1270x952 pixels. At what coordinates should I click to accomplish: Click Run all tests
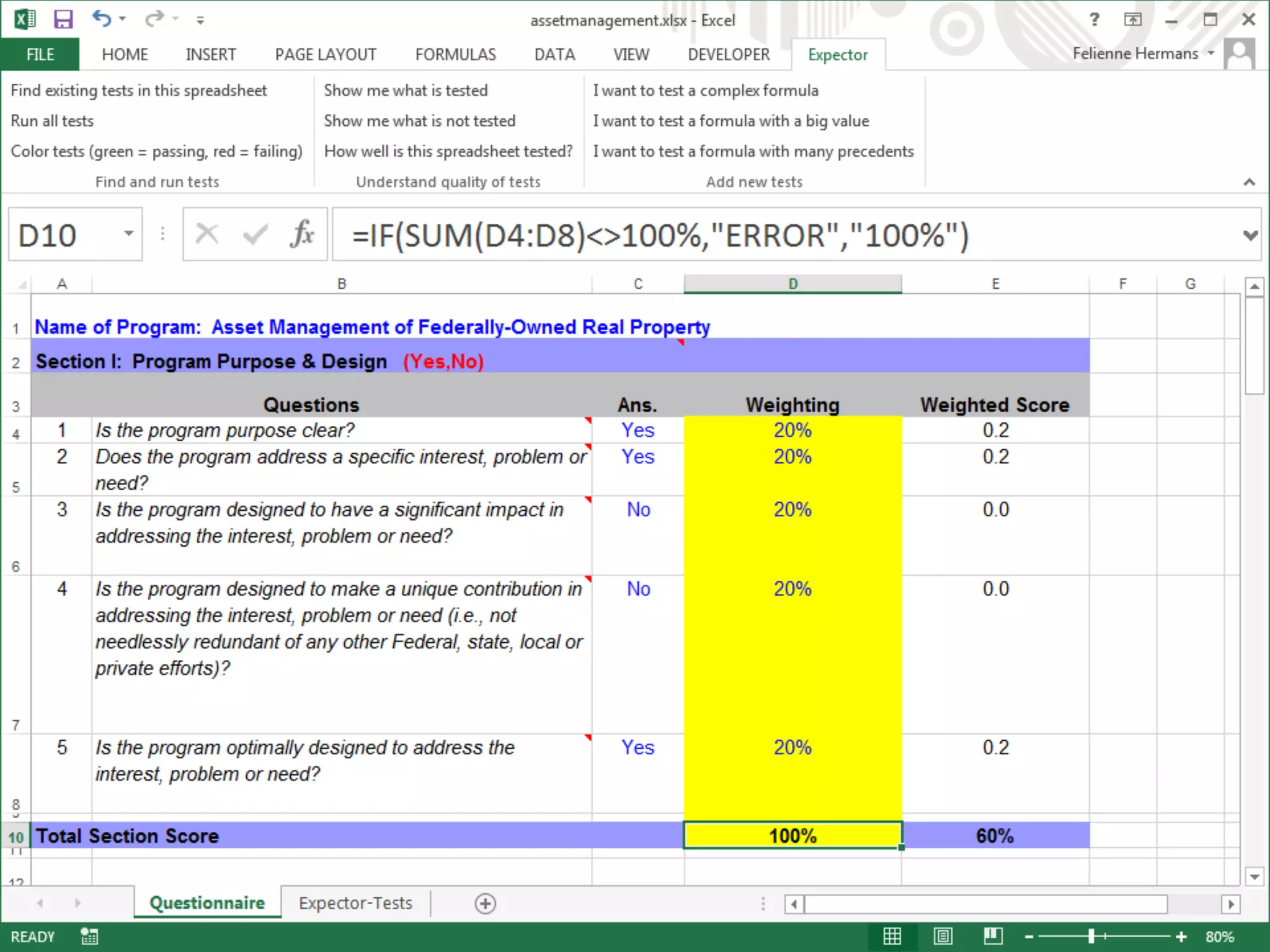tap(52, 121)
